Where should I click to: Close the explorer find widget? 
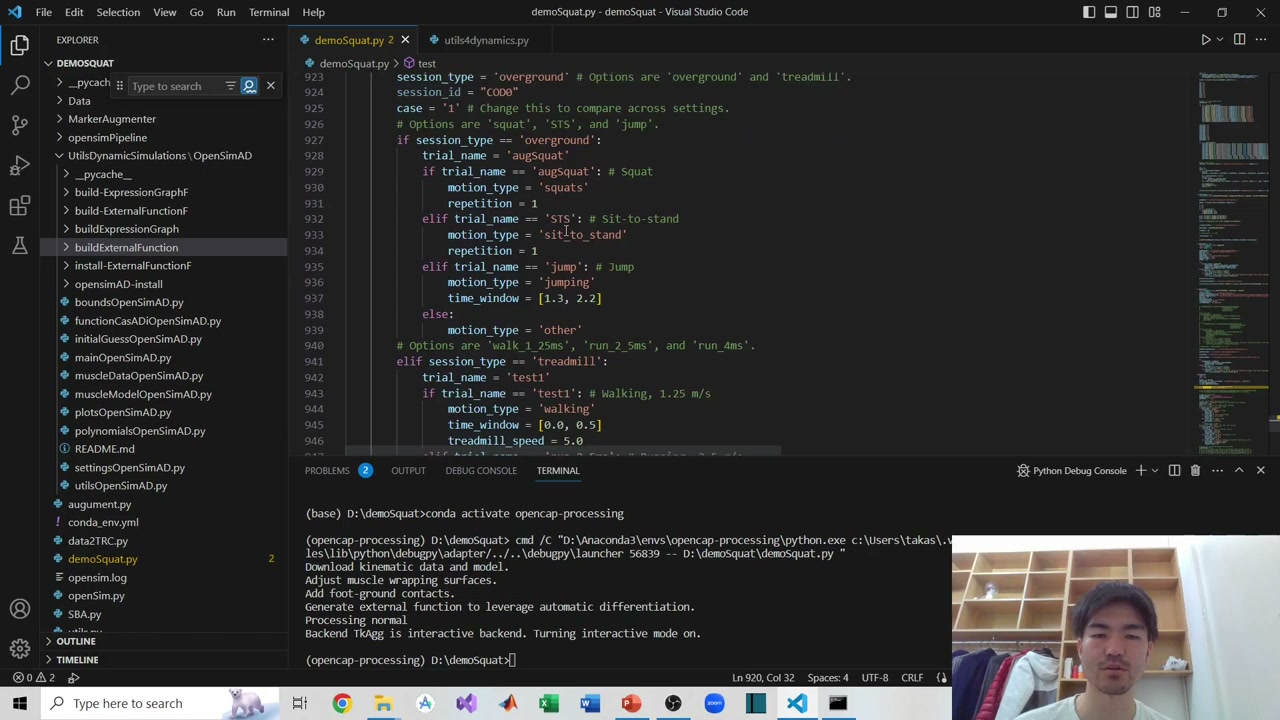(x=270, y=86)
